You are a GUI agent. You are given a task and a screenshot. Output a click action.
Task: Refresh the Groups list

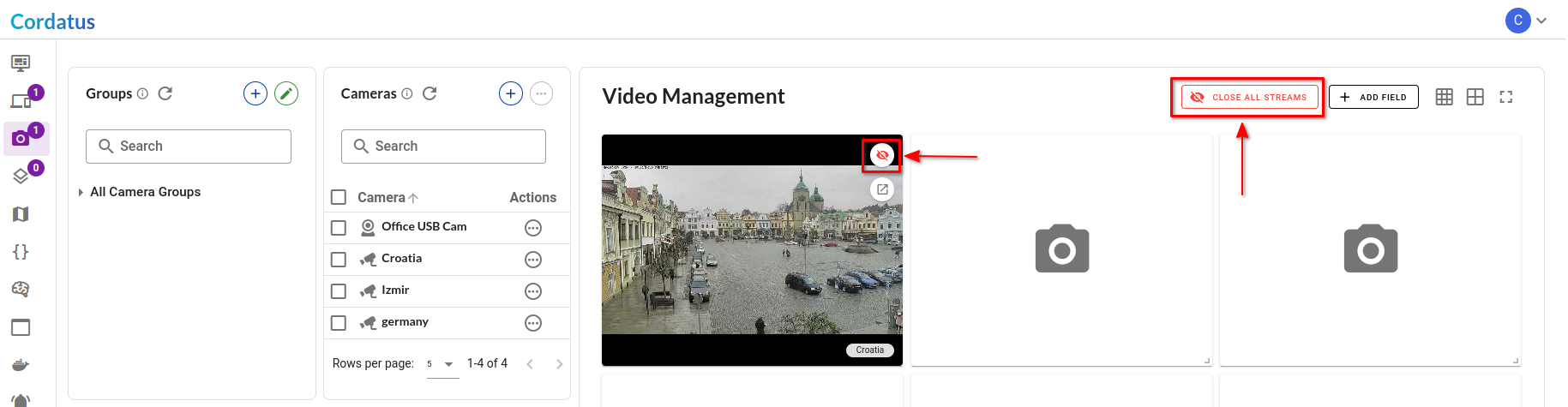165,93
